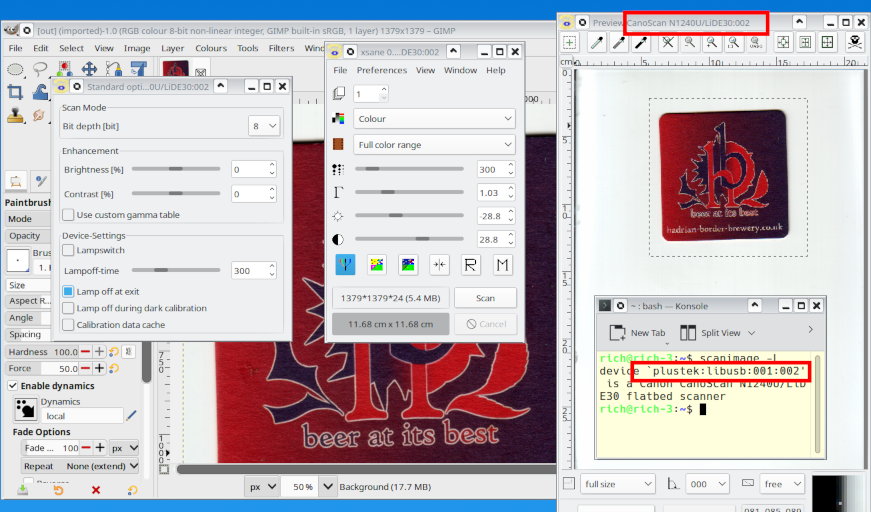The width and height of the screenshot is (871, 512).
Task: Enable Use custom gamma table checkbox
Action: pyautogui.click(x=68, y=214)
